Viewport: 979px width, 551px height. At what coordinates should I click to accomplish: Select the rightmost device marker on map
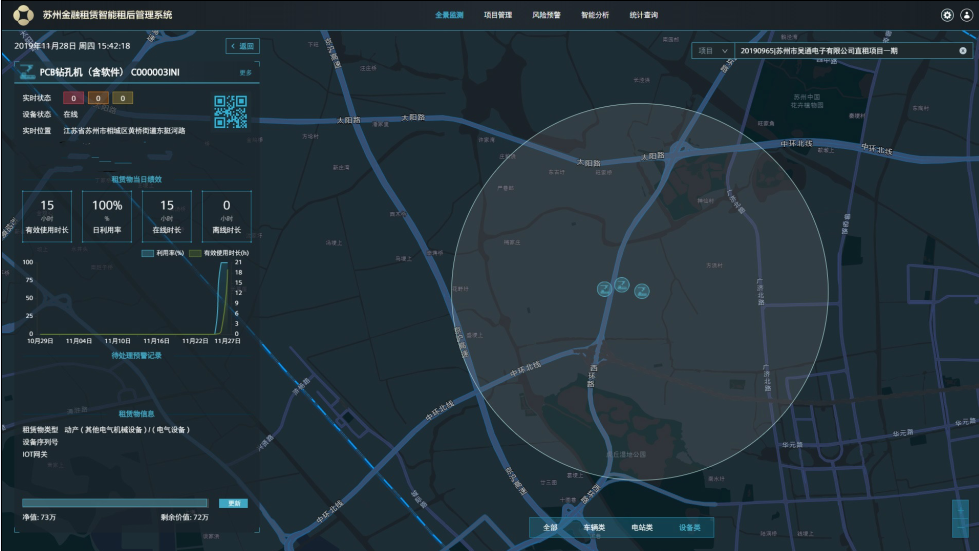(x=642, y=291)
